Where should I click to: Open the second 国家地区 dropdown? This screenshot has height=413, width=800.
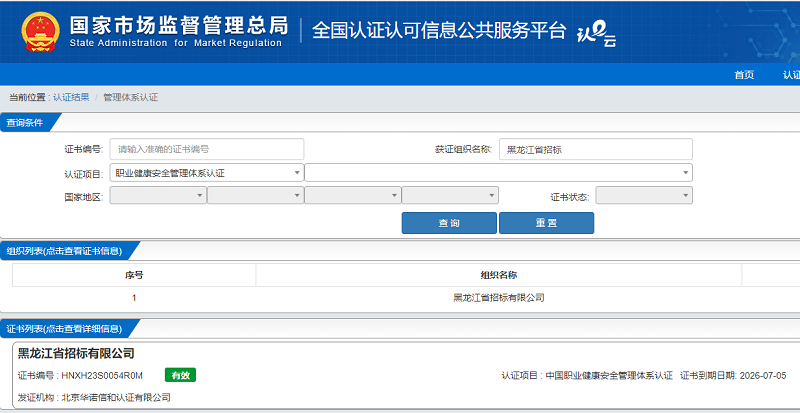click(254, 196)
